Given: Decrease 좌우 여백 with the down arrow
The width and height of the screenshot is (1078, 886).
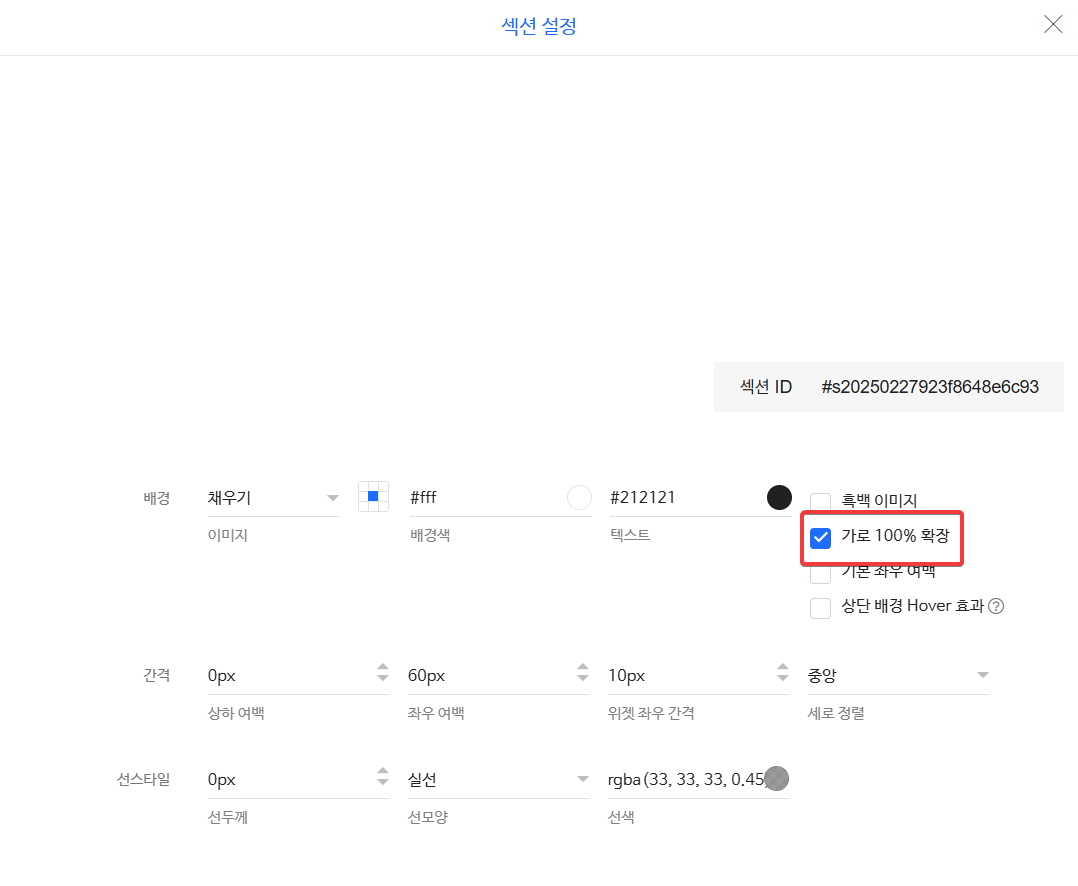Looking at the screenshot, I should (582, 681).
